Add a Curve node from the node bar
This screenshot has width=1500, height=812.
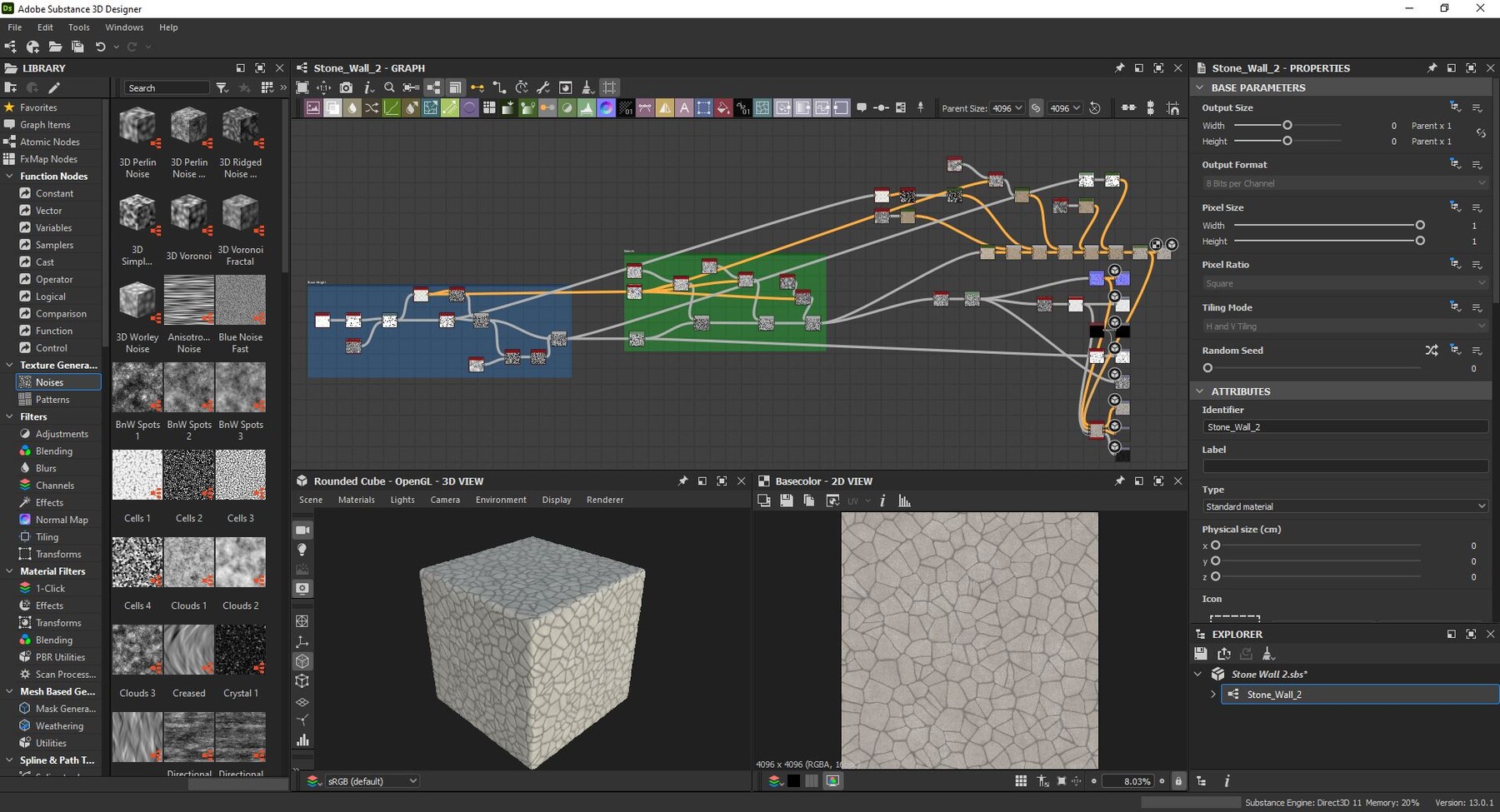pos(391,107)
